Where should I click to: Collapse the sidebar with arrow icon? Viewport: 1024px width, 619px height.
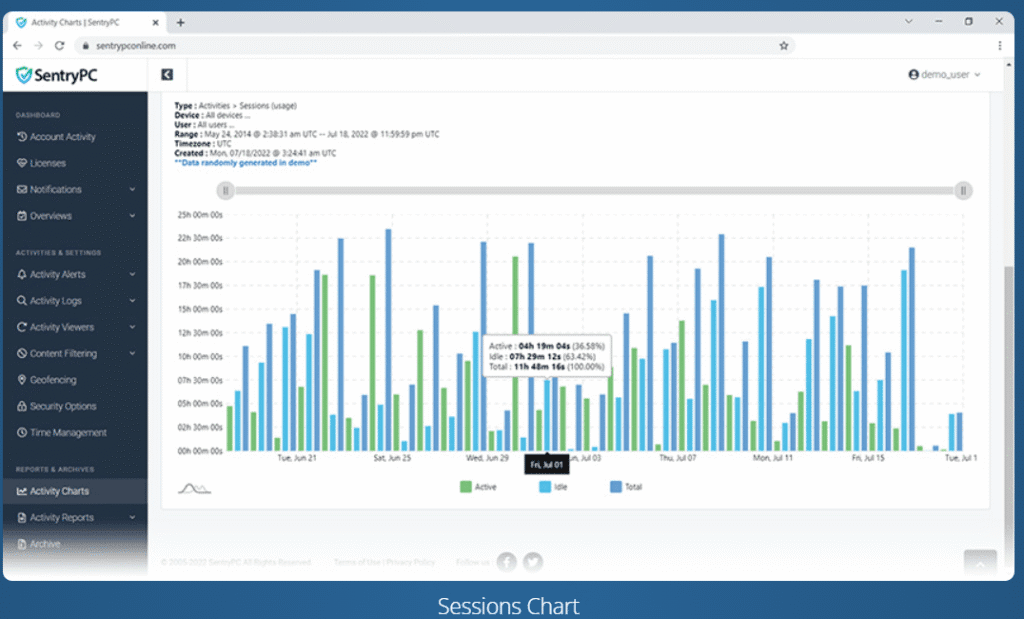167,74
